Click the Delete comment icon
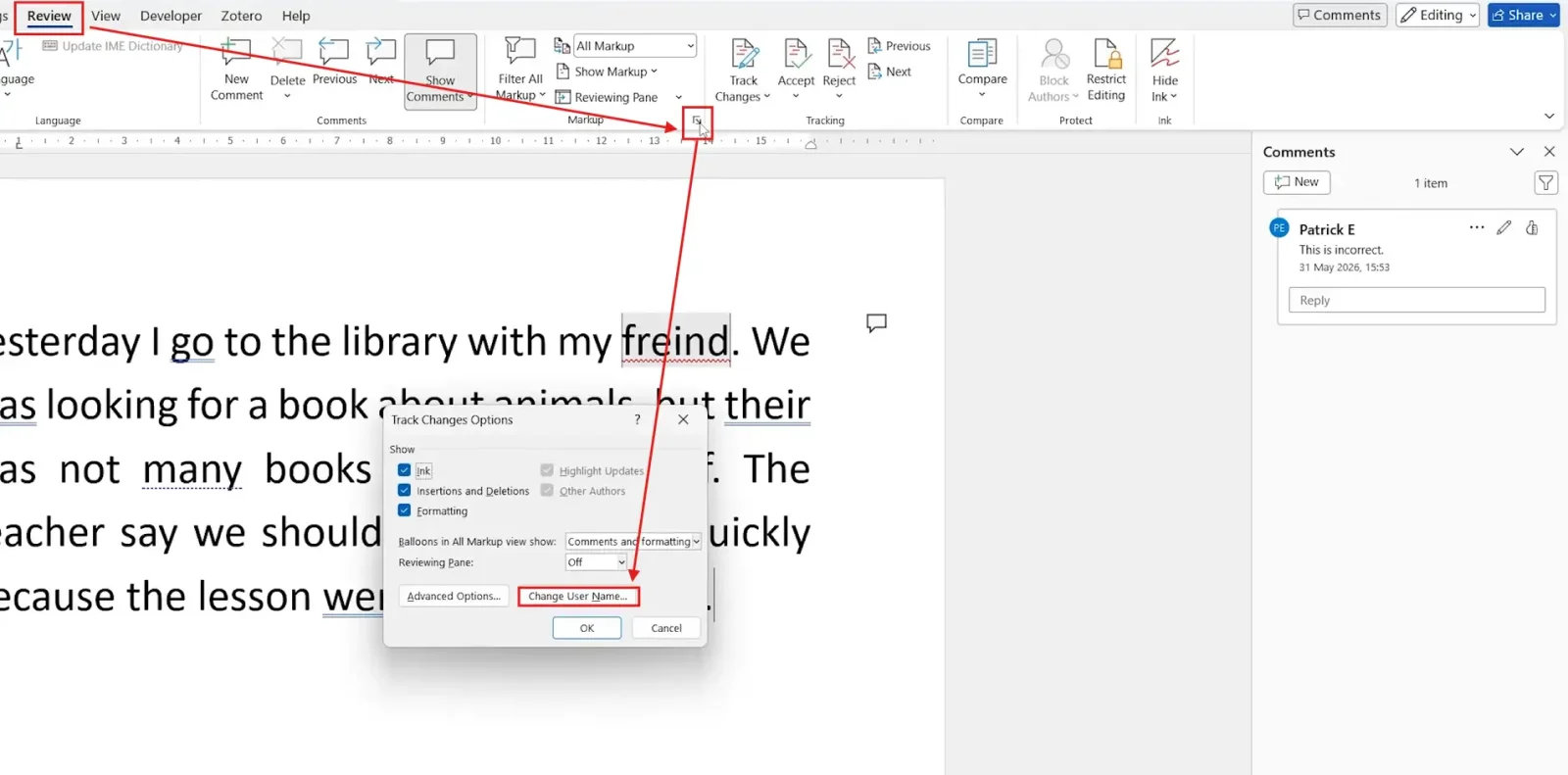The width and height of the screenshot is (1568, 775). [286, 54]
